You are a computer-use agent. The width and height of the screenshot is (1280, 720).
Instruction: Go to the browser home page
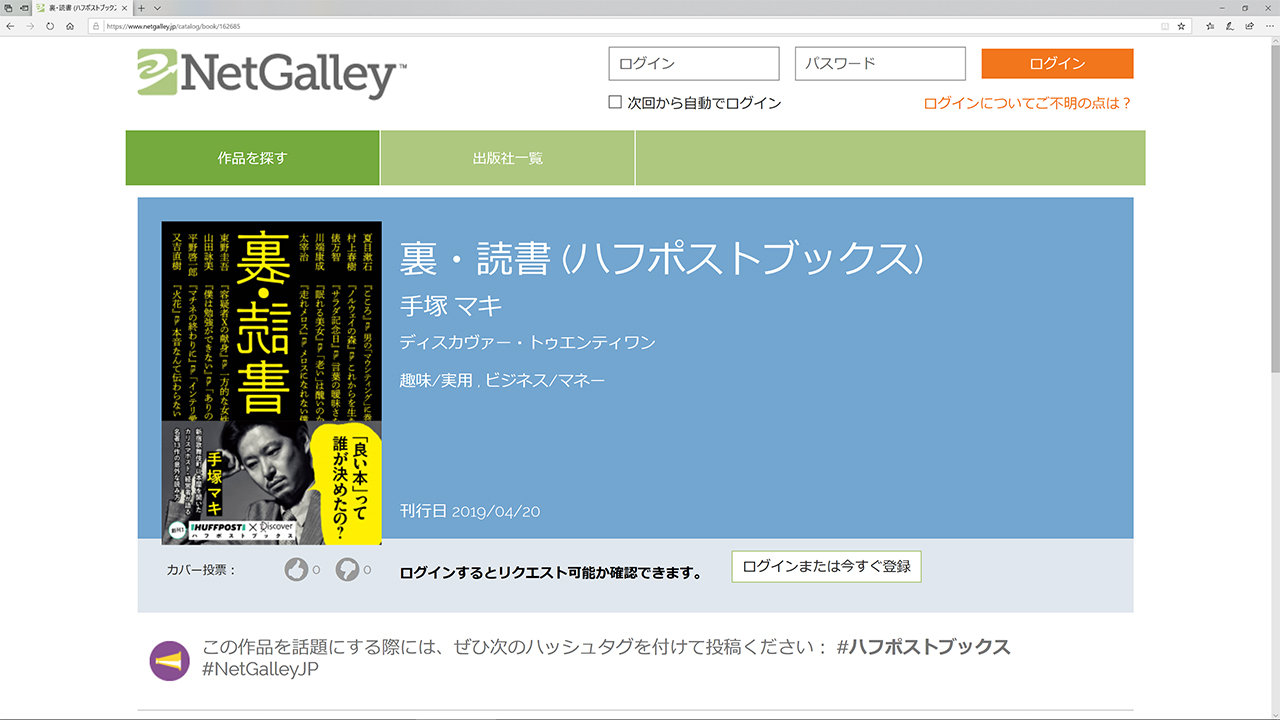[70, 26]
